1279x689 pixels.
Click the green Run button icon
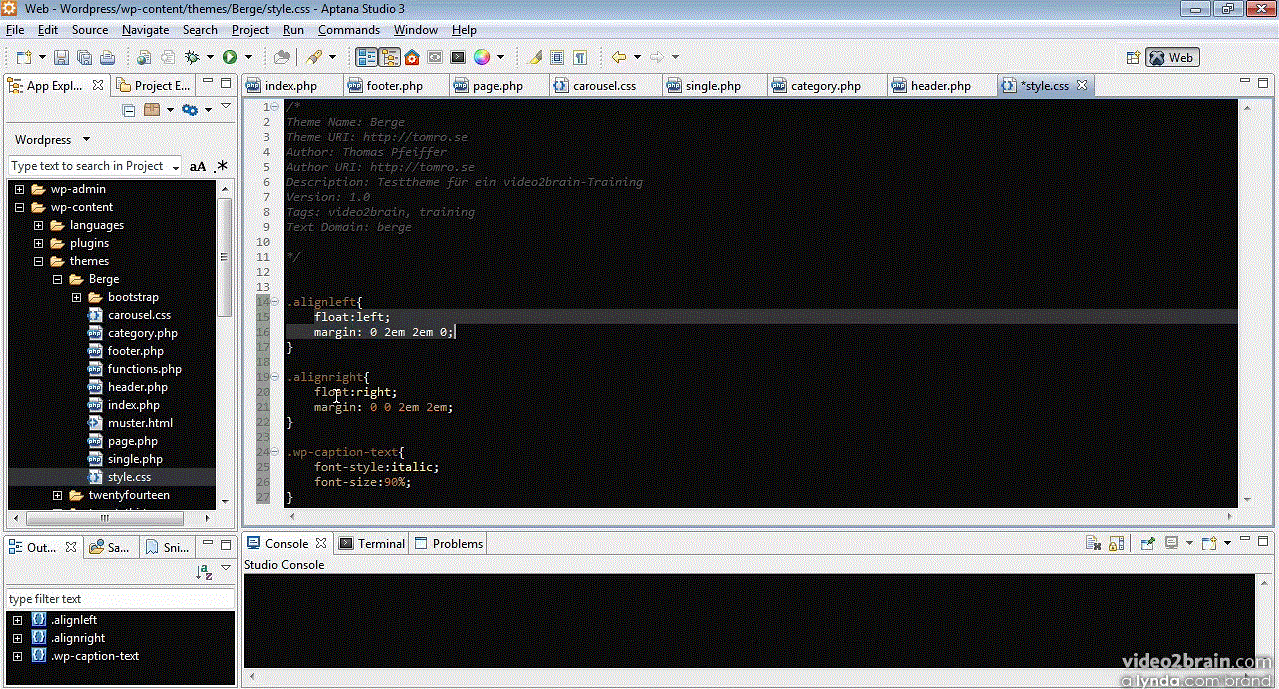pos(230,57)
